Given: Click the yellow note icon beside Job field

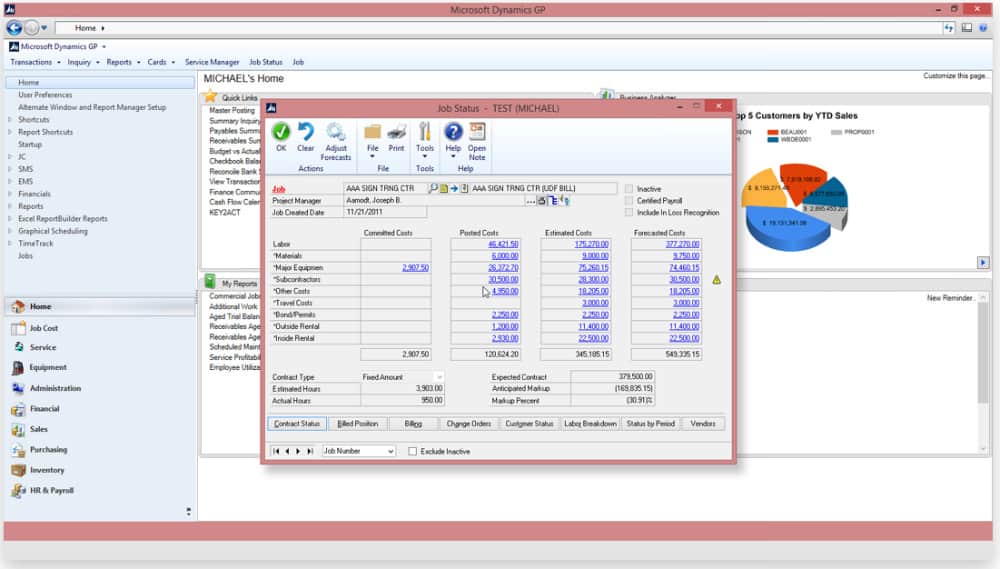Looking at the screenshot, I should point(444,188).
